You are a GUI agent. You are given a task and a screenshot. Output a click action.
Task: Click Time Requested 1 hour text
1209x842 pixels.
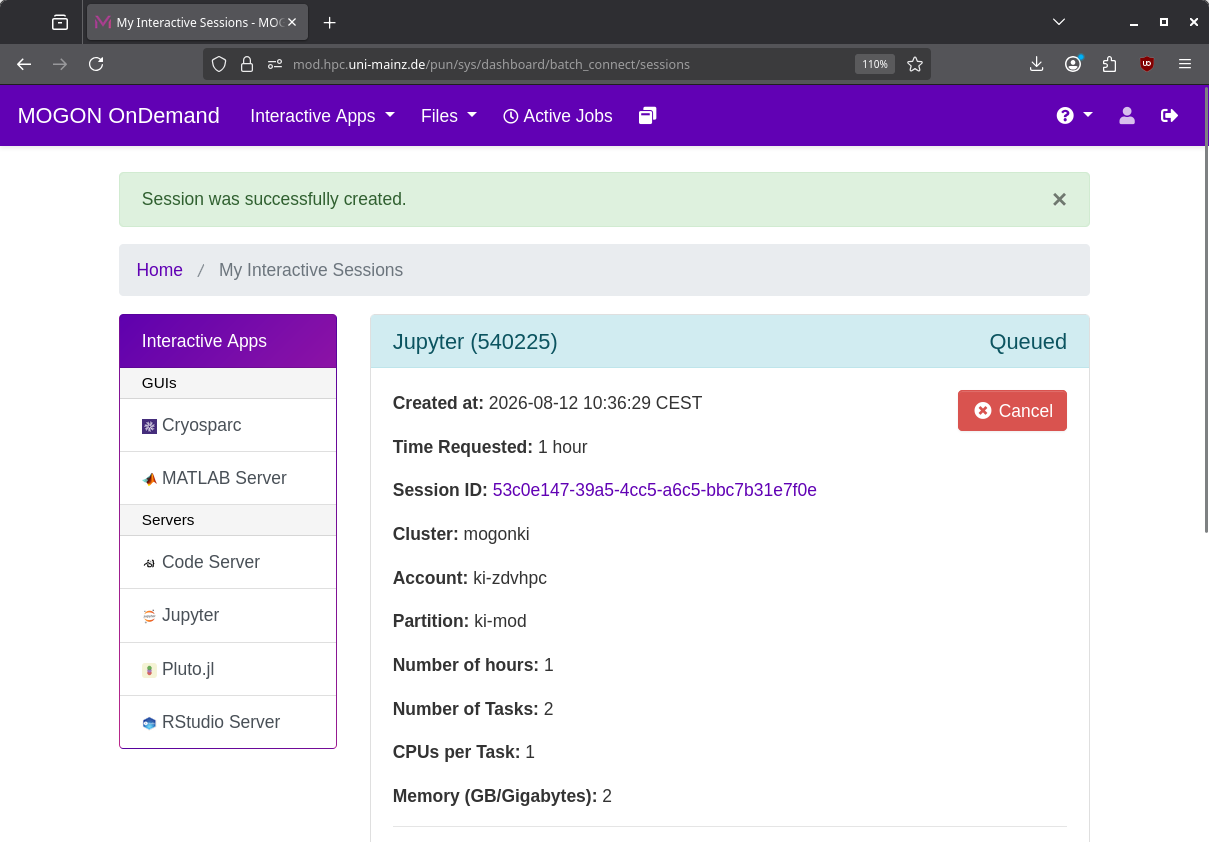tap(490, 447)
